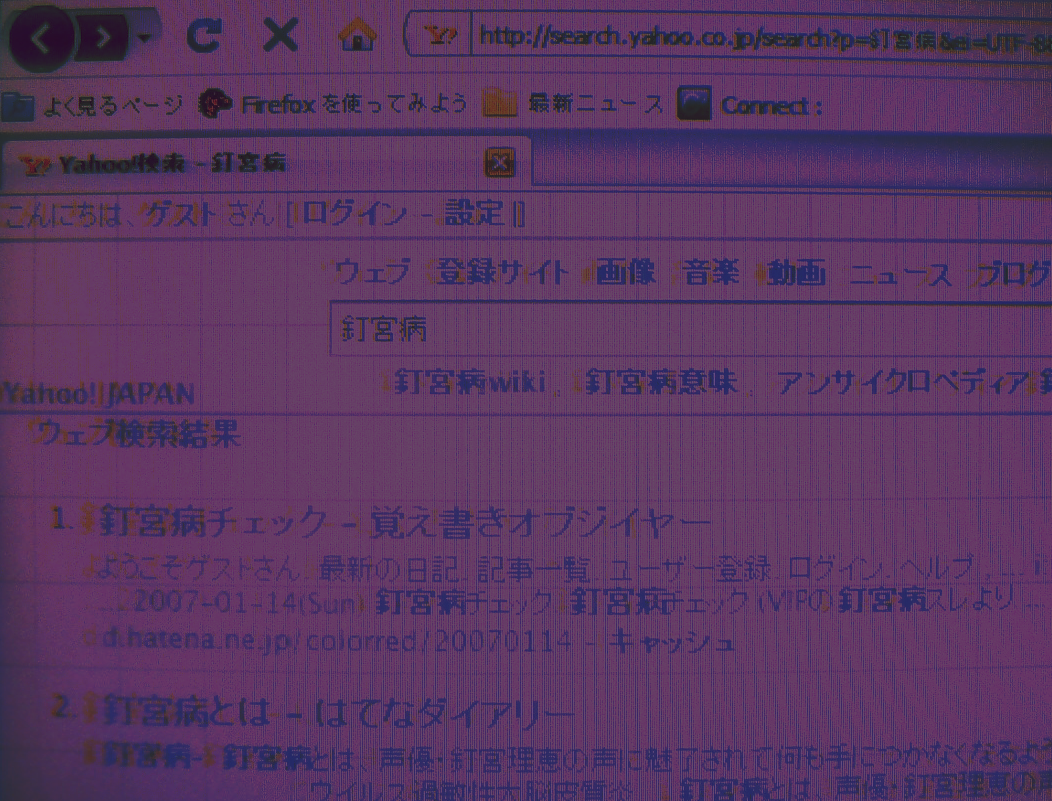Reload the page with the Refresh icon

(x=204, y=35)
